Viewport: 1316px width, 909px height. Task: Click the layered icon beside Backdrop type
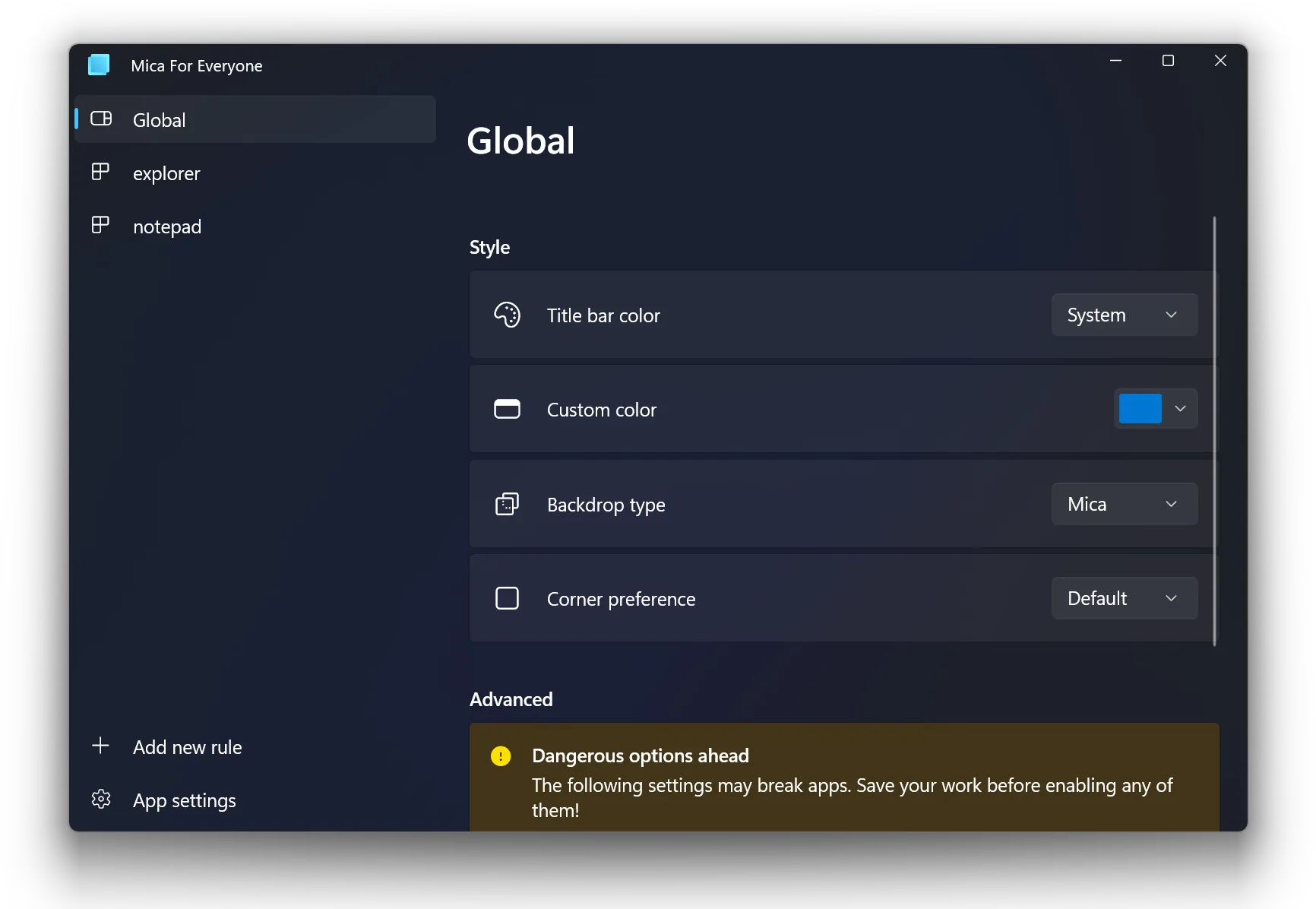[507, 504]
